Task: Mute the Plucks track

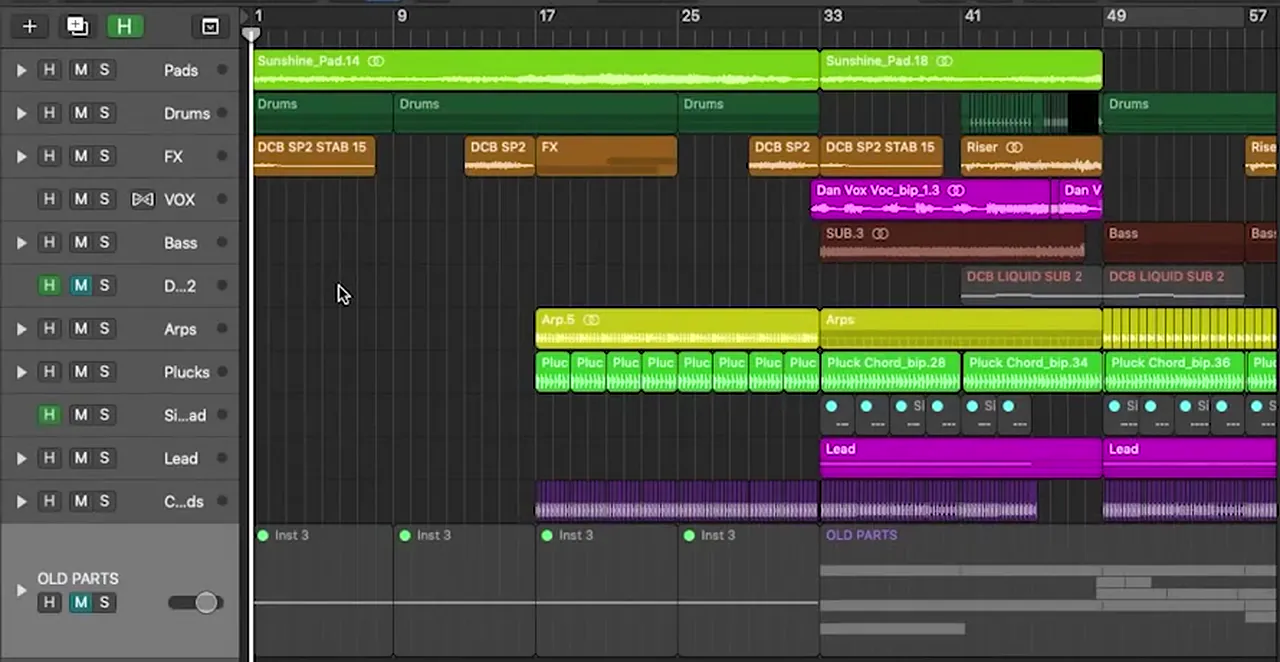Action: [x=80, y=371]
